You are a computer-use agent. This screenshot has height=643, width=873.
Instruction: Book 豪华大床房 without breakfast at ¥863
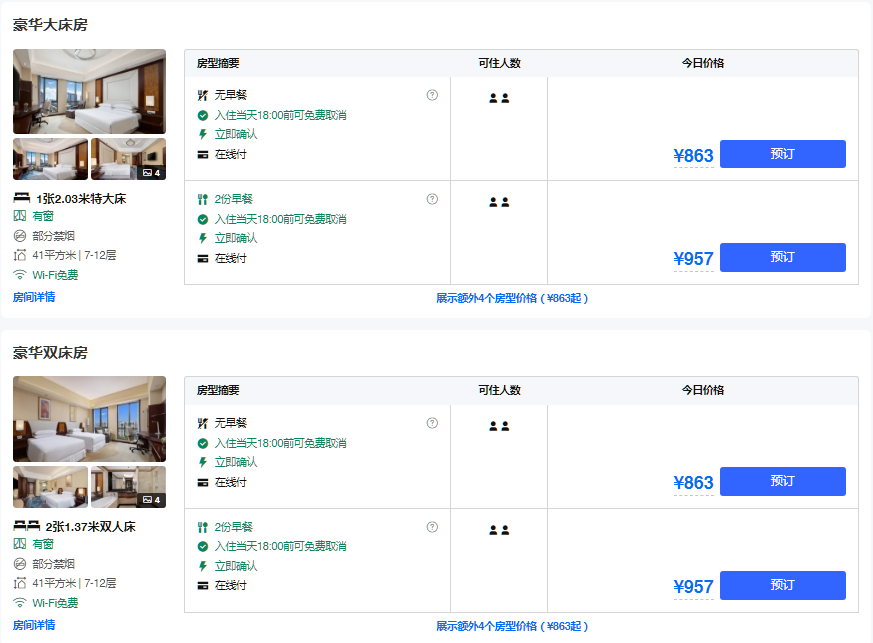pyautogui.click(x=782, y=154)
